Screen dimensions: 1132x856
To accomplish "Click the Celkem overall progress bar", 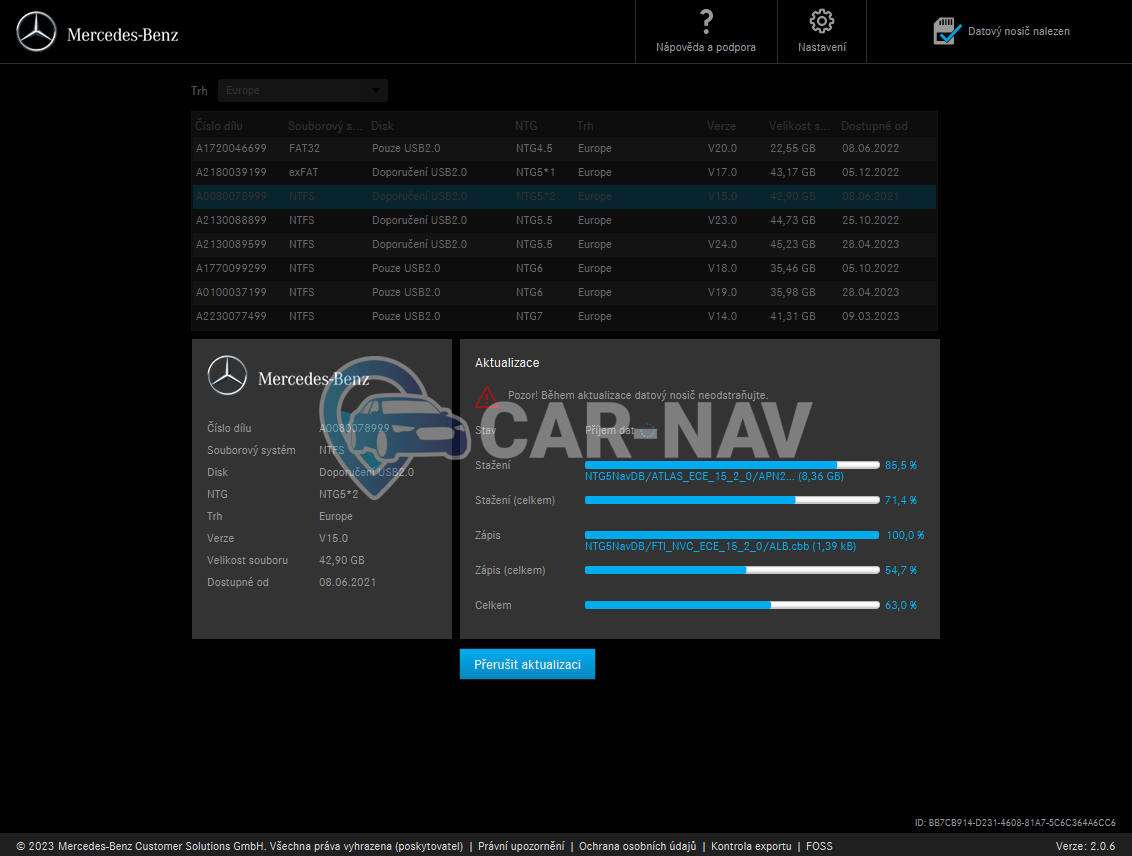I will 732,605.
